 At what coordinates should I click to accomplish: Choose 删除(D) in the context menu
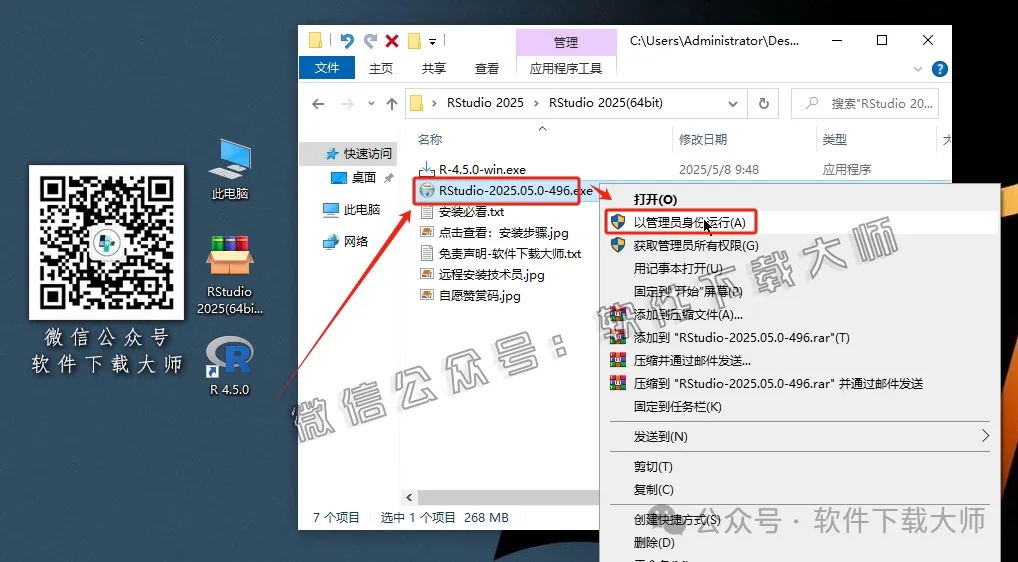tap(654, 542)
